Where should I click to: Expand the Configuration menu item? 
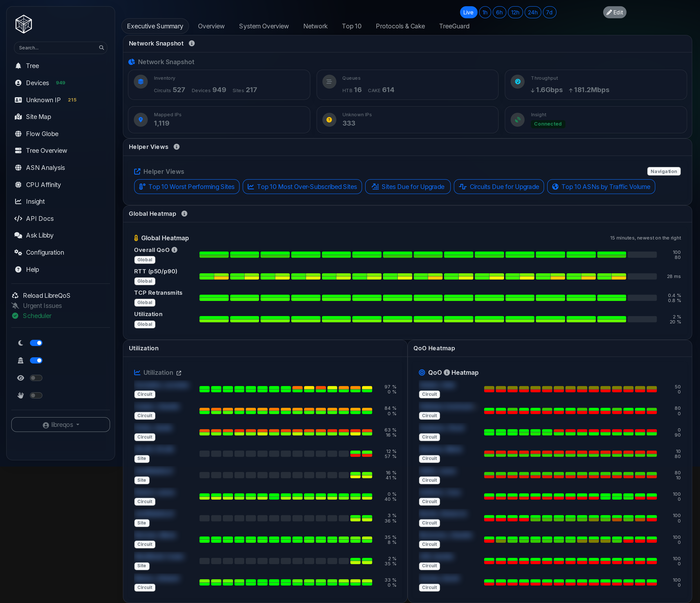click(44, 252)
